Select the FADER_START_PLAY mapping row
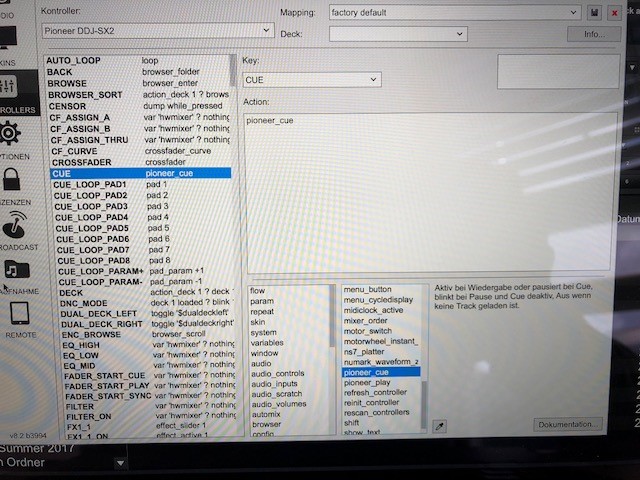640x480 pixels. 150,386
